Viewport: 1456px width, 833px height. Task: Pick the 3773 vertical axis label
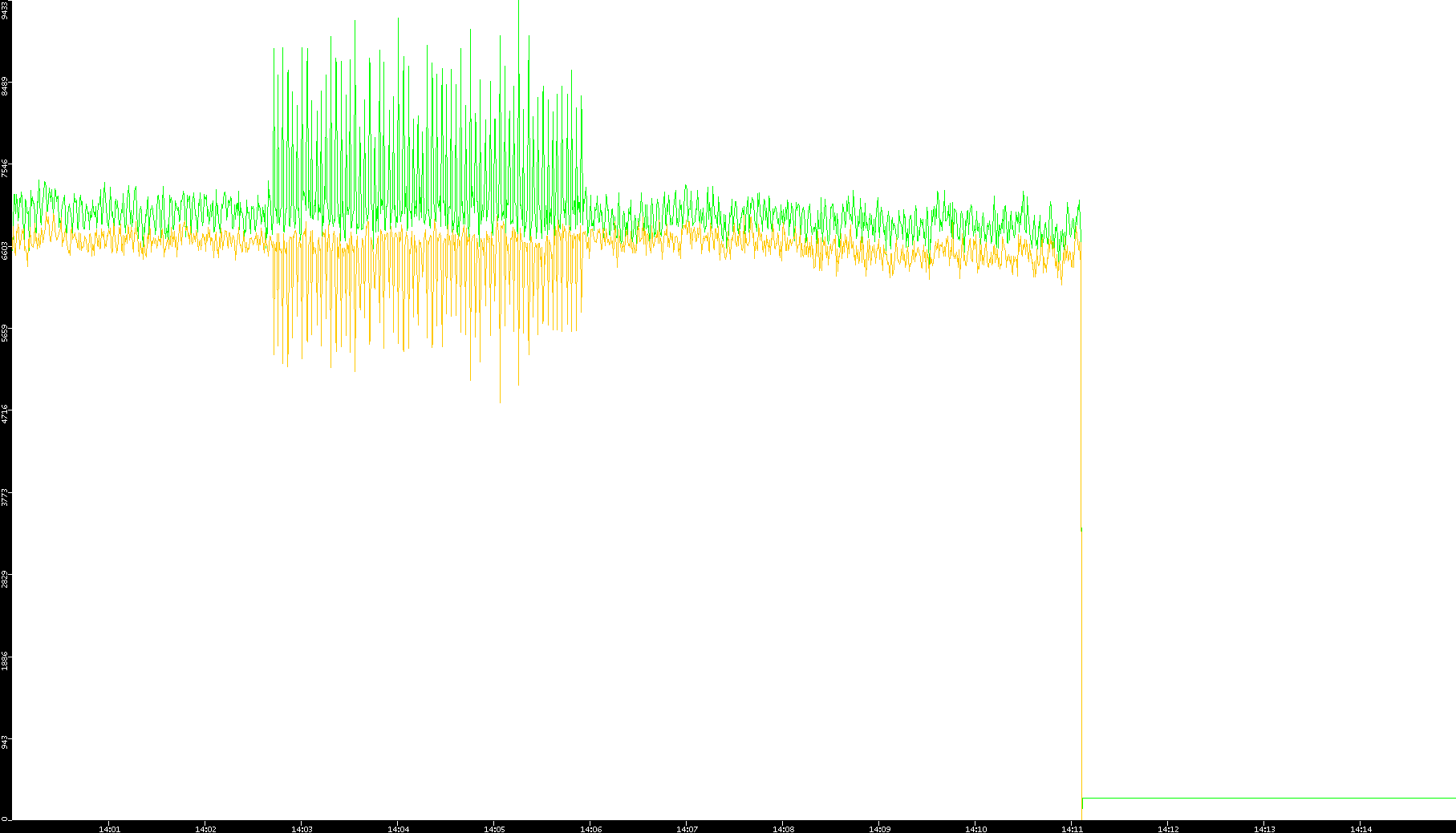[5, 497]
